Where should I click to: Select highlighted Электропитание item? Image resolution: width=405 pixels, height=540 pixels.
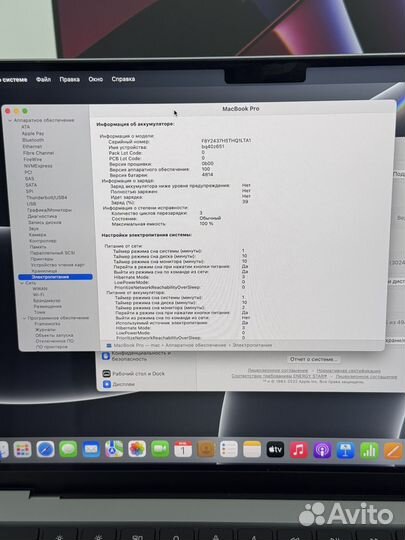tap(55, 277)
